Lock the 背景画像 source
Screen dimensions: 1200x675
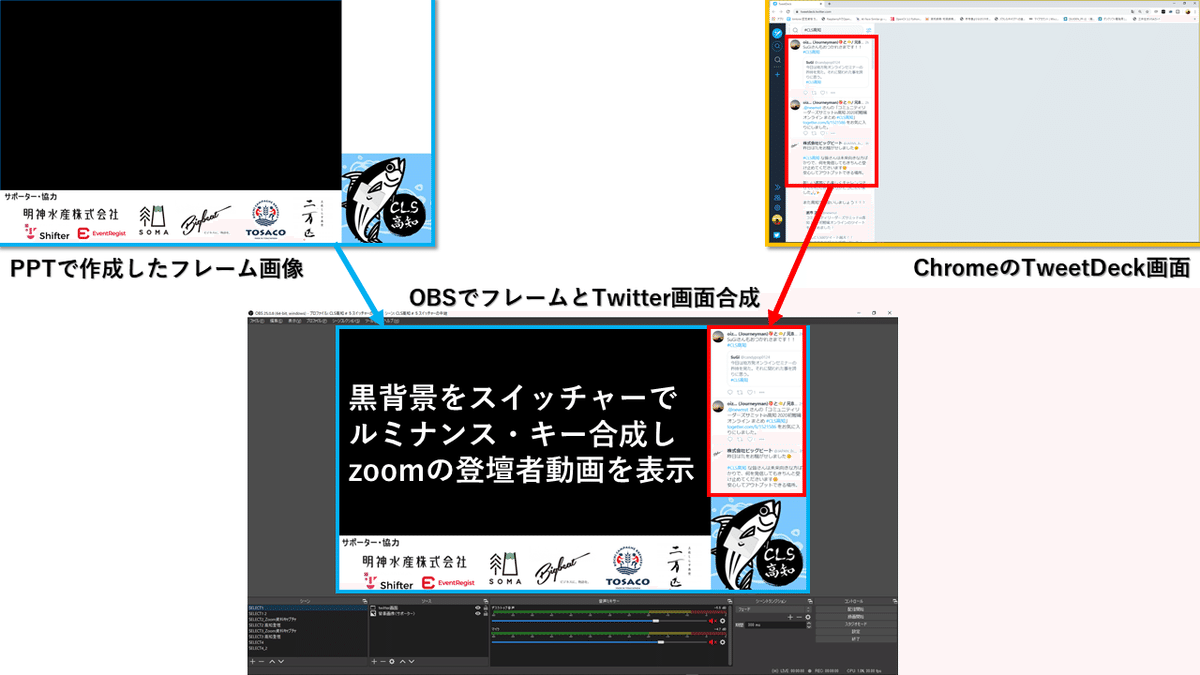(x=486, y=614)
